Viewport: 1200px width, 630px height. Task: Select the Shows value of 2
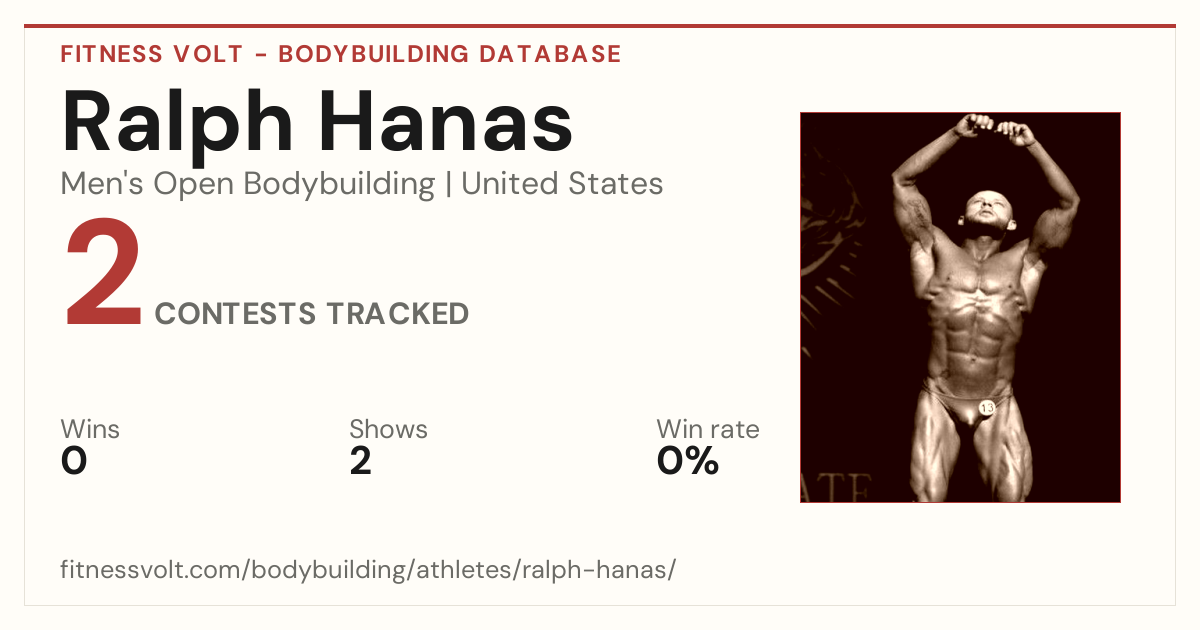pos(360,461)
